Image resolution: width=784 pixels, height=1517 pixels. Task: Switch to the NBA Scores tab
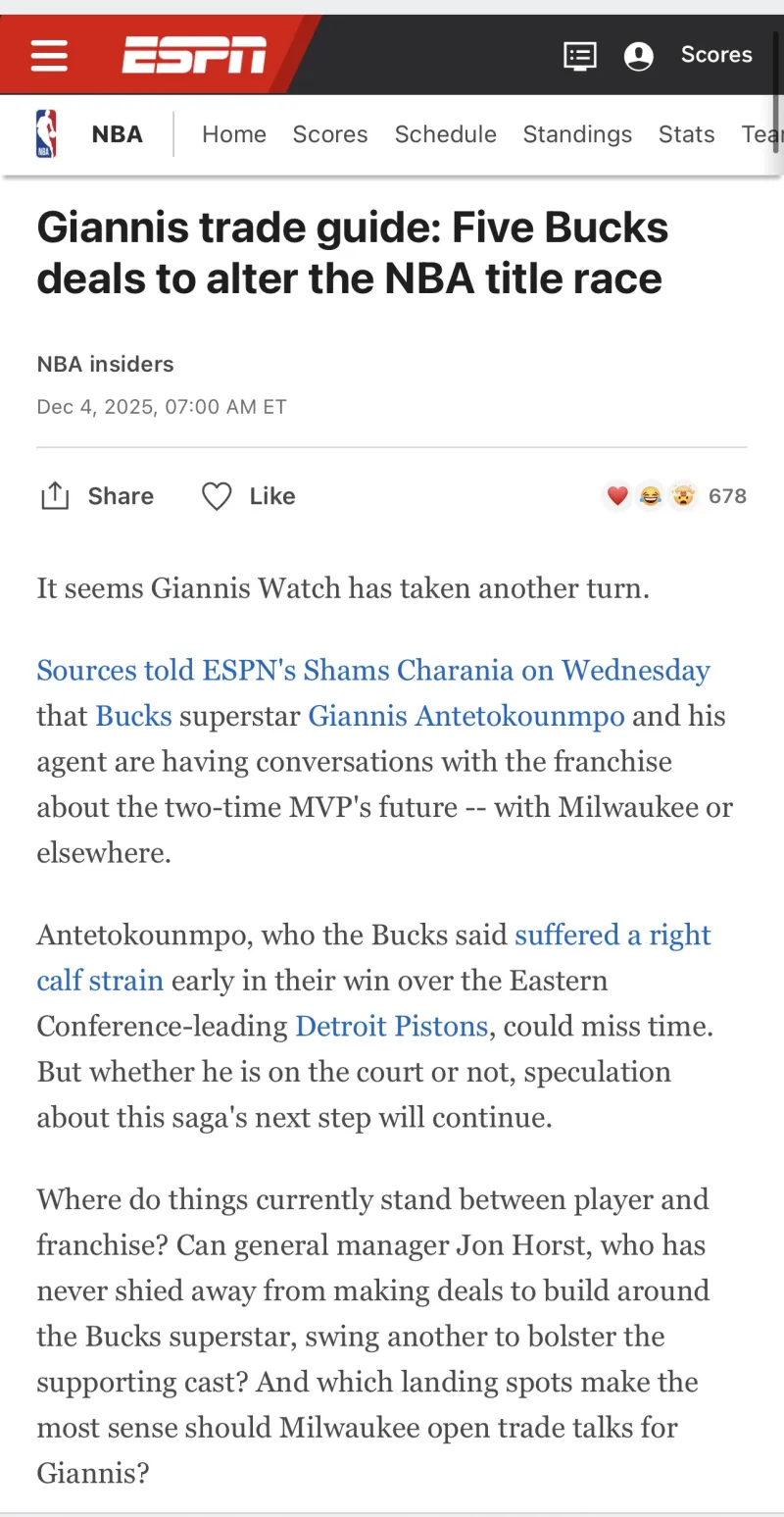(x=330, y=134)
